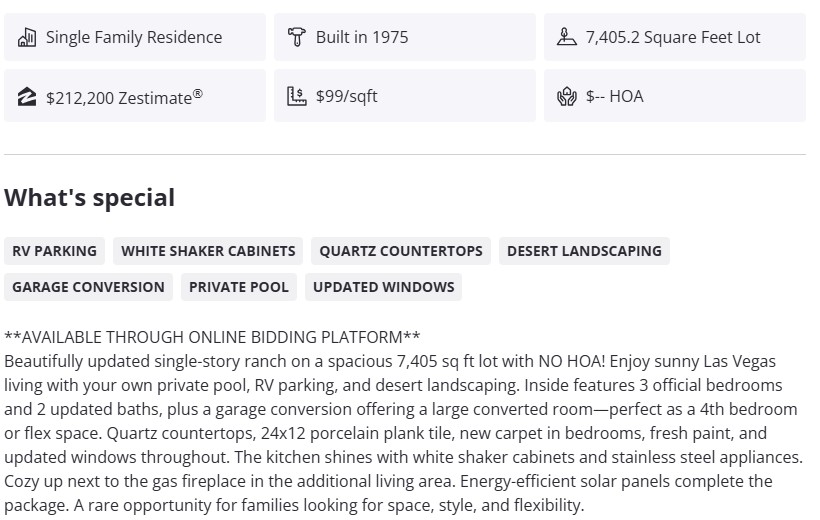Click the What's special heading
Viewport: 820px width, 520px height.
90,198
